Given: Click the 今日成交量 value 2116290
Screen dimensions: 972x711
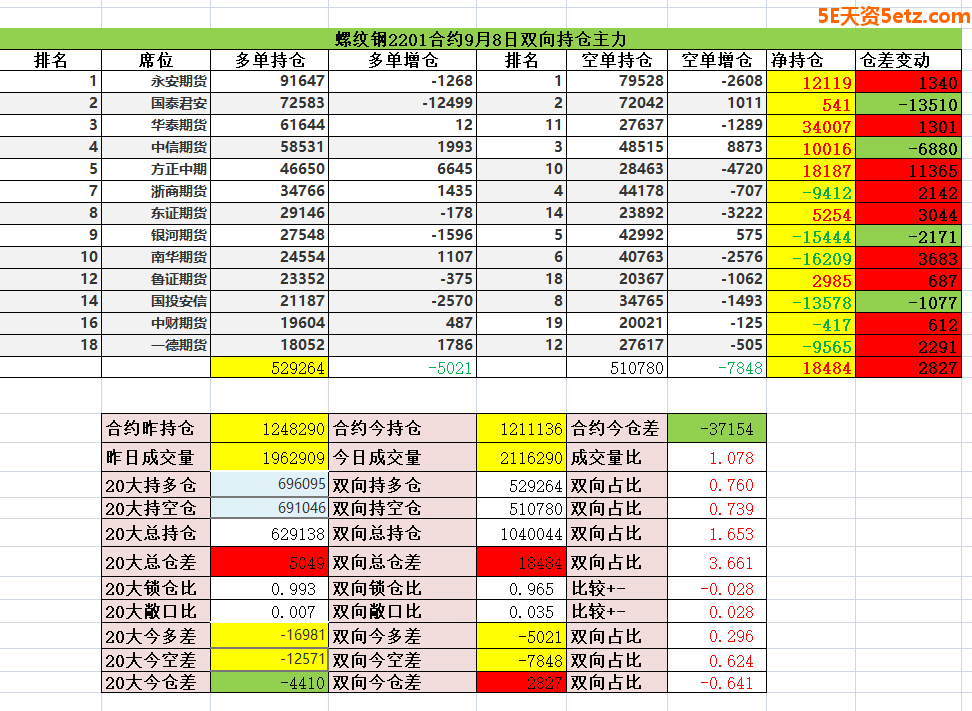Looking at the screenshot, I should point(521,458).
